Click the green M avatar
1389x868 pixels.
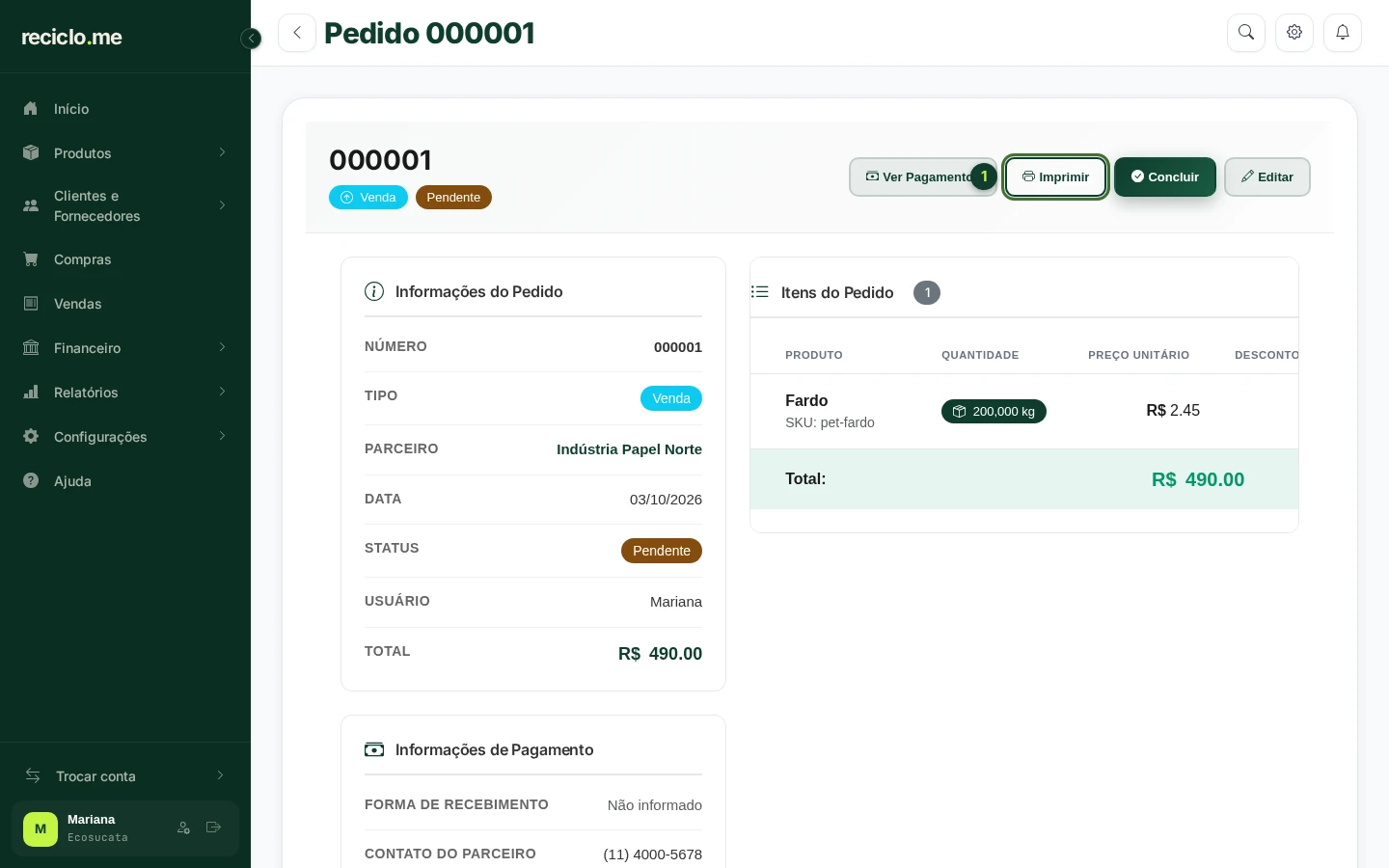(41, 828)
